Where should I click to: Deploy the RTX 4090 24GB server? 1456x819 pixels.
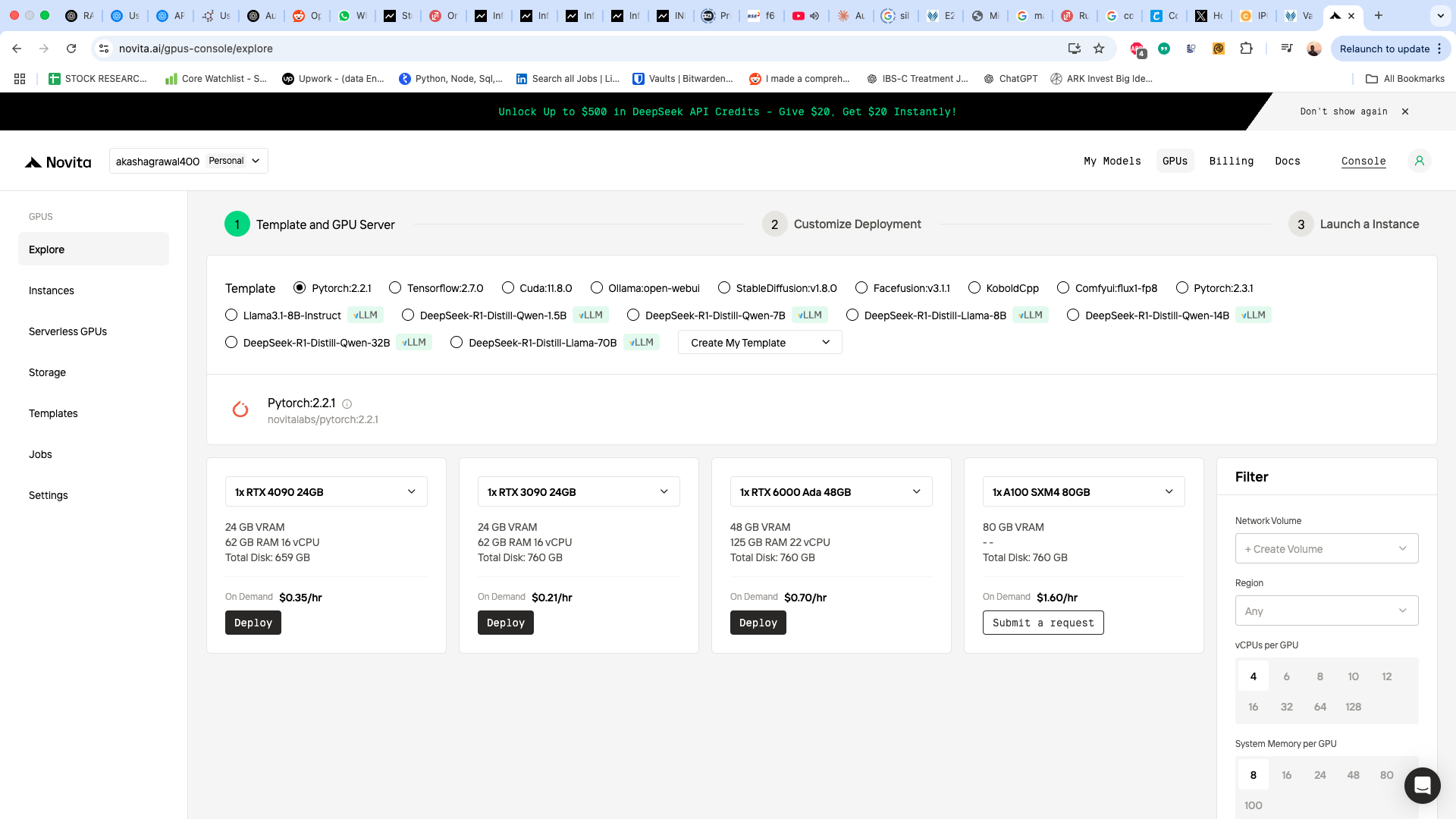point(253,623)
